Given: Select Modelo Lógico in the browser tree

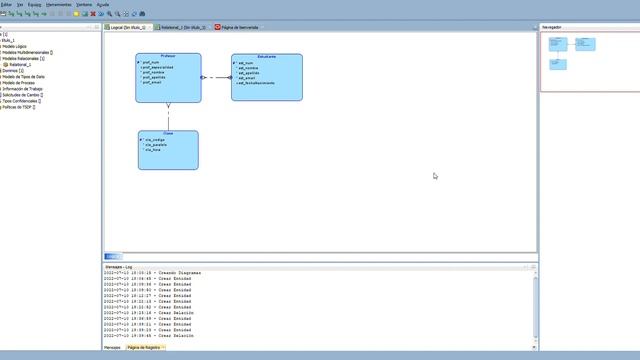Looking at the screenshot, I should pyautogui.click(x=14, y=47).
